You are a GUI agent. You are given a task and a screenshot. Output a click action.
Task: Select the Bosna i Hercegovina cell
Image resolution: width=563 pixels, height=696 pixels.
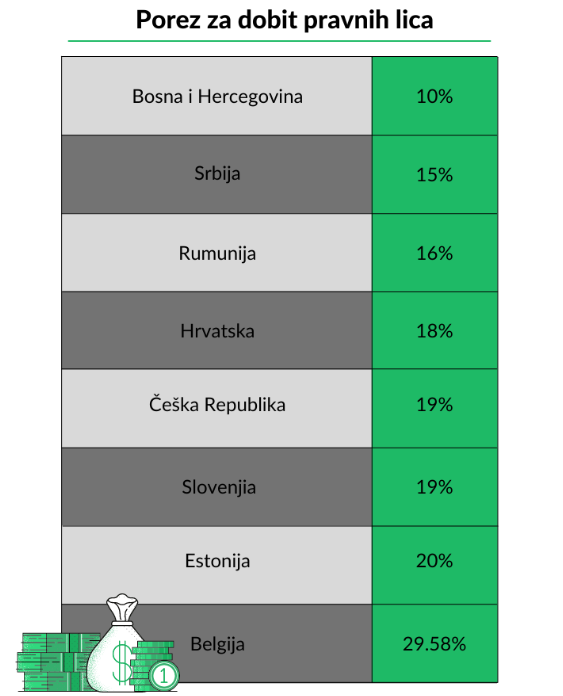tap(217, 96)
